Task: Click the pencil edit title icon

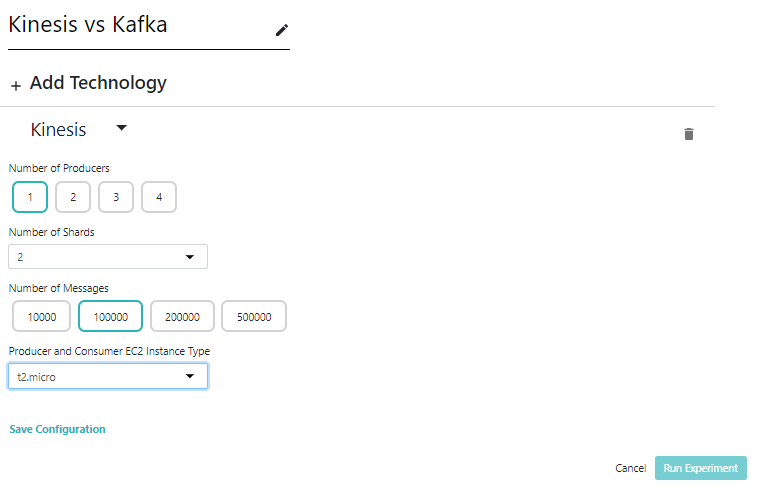Action: pyautogui.click(x=282, y=30)
